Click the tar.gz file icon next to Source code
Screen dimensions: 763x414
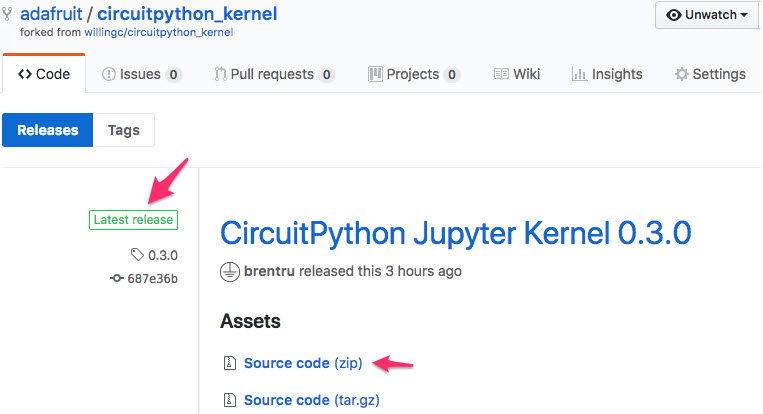click(230, 400)
